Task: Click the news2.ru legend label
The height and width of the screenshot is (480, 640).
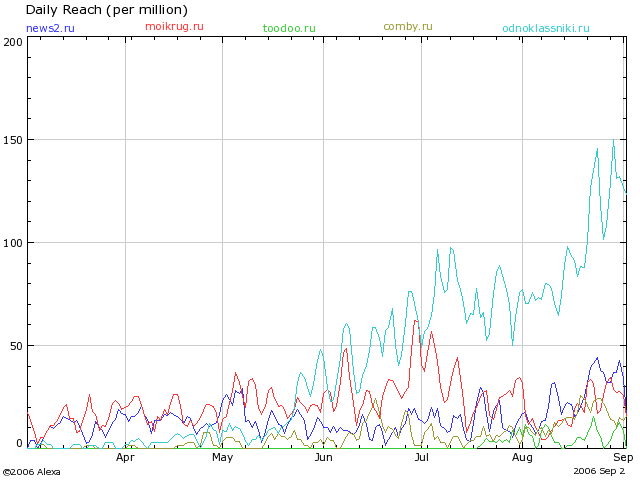Action: [50, 28]
